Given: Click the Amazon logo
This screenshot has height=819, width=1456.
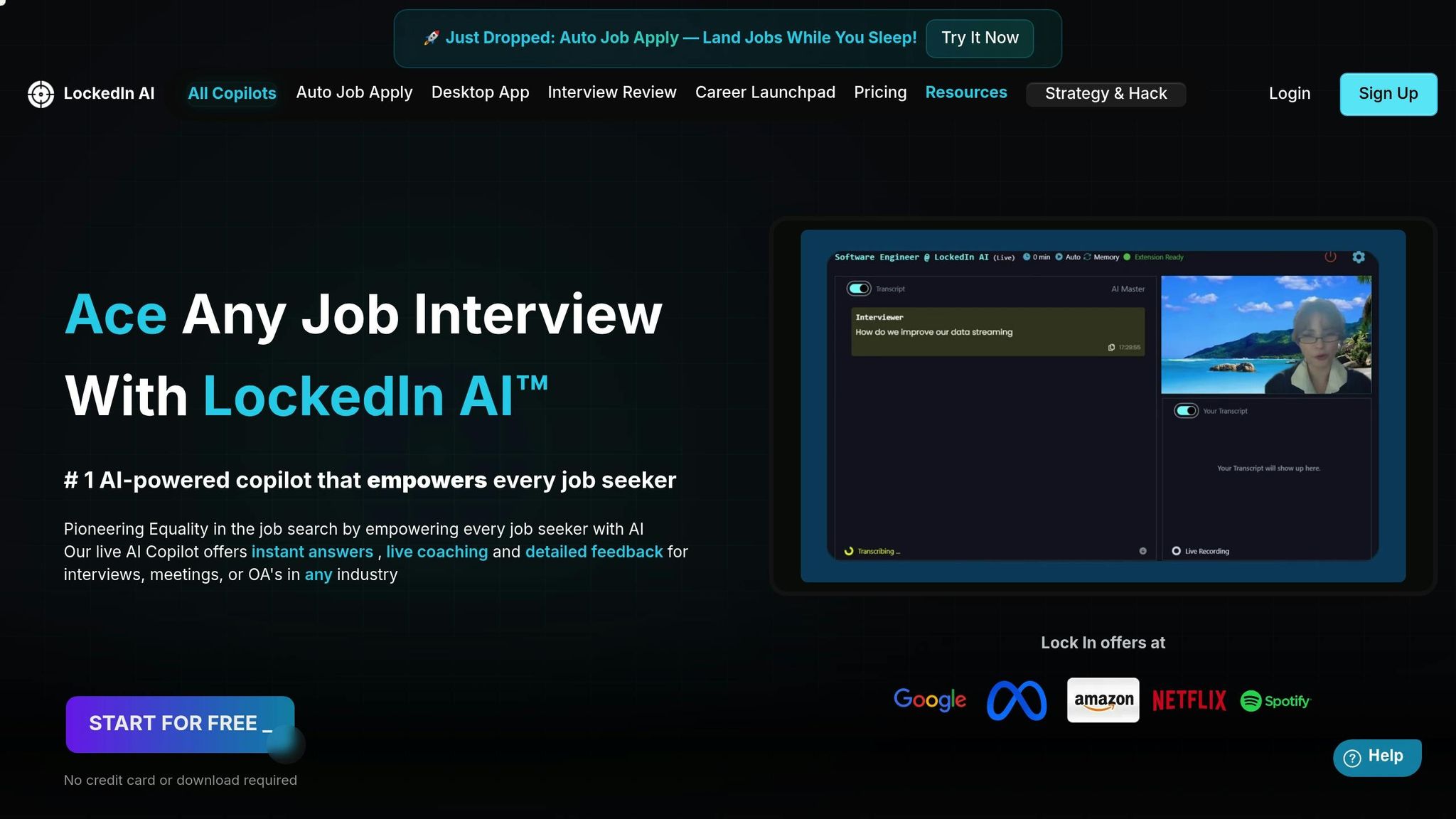Looking at the screenshot, I should pos(1103,700).
